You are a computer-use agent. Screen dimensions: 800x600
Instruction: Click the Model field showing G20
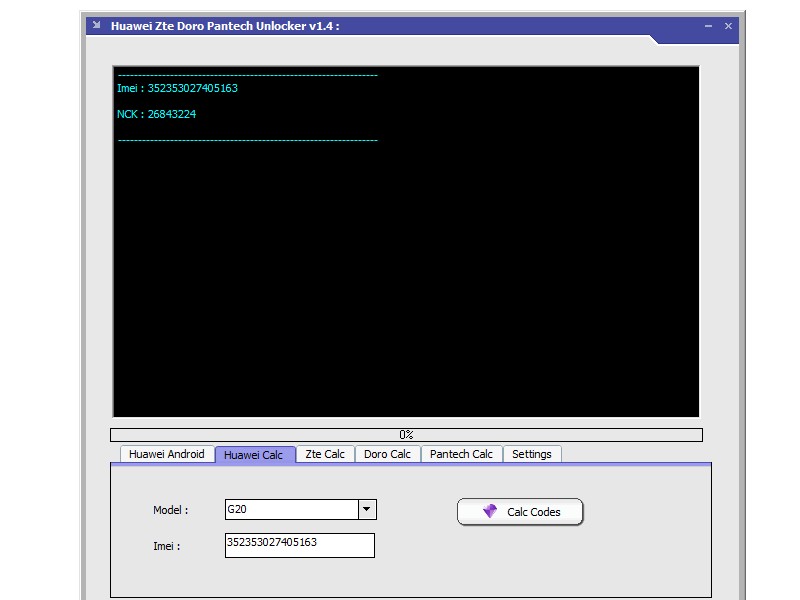[x=292, y=509]
